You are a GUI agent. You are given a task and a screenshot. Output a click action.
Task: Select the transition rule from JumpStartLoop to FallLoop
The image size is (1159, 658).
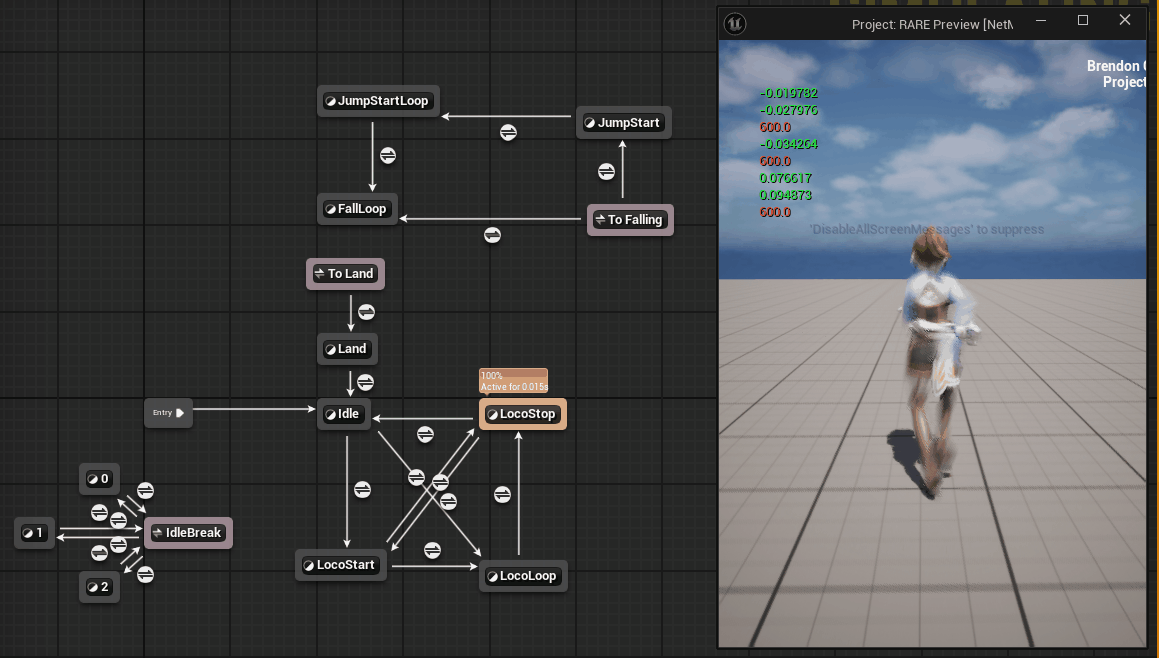388,156
